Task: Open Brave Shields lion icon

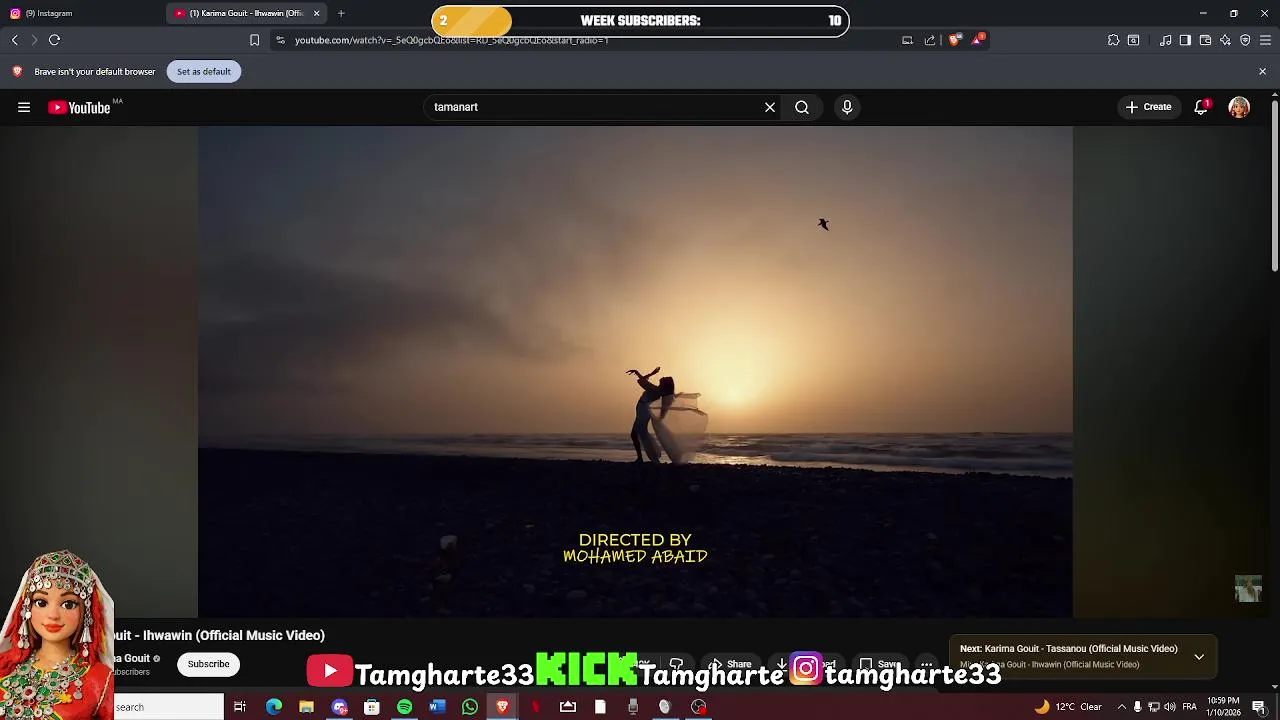Action: pyautogui.click(x=954, y=40)
